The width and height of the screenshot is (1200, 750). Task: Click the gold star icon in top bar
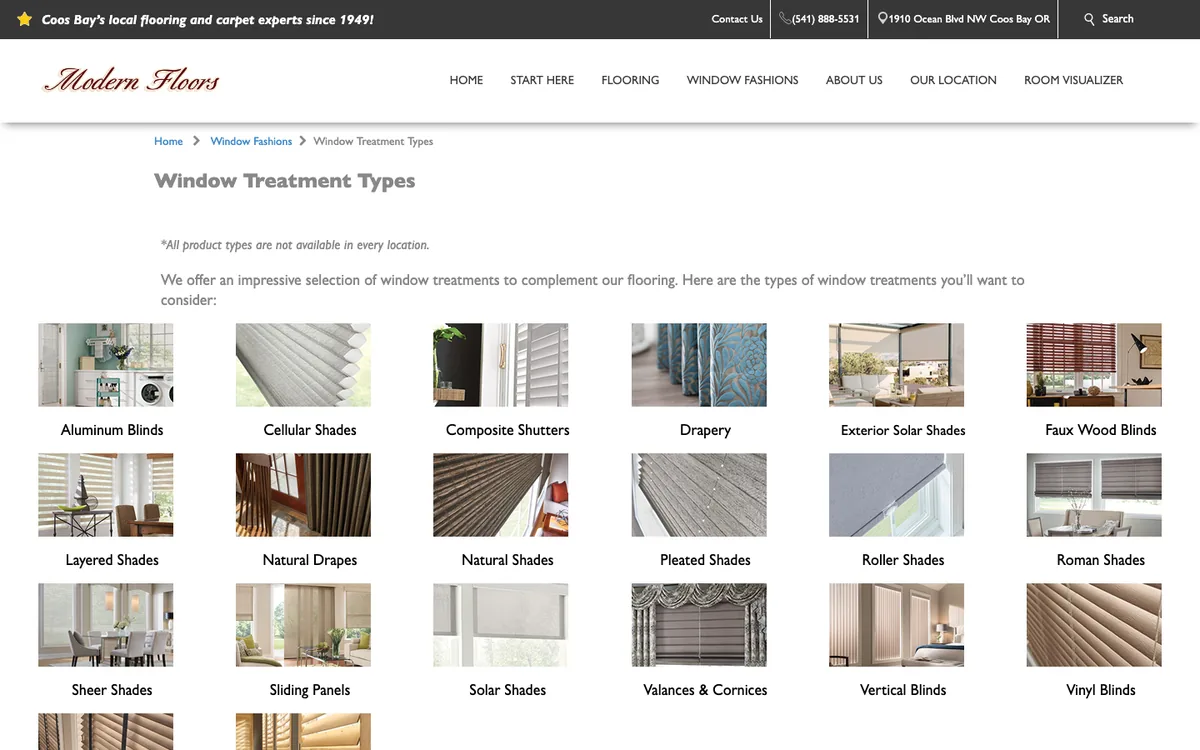[x=25, y=19]
